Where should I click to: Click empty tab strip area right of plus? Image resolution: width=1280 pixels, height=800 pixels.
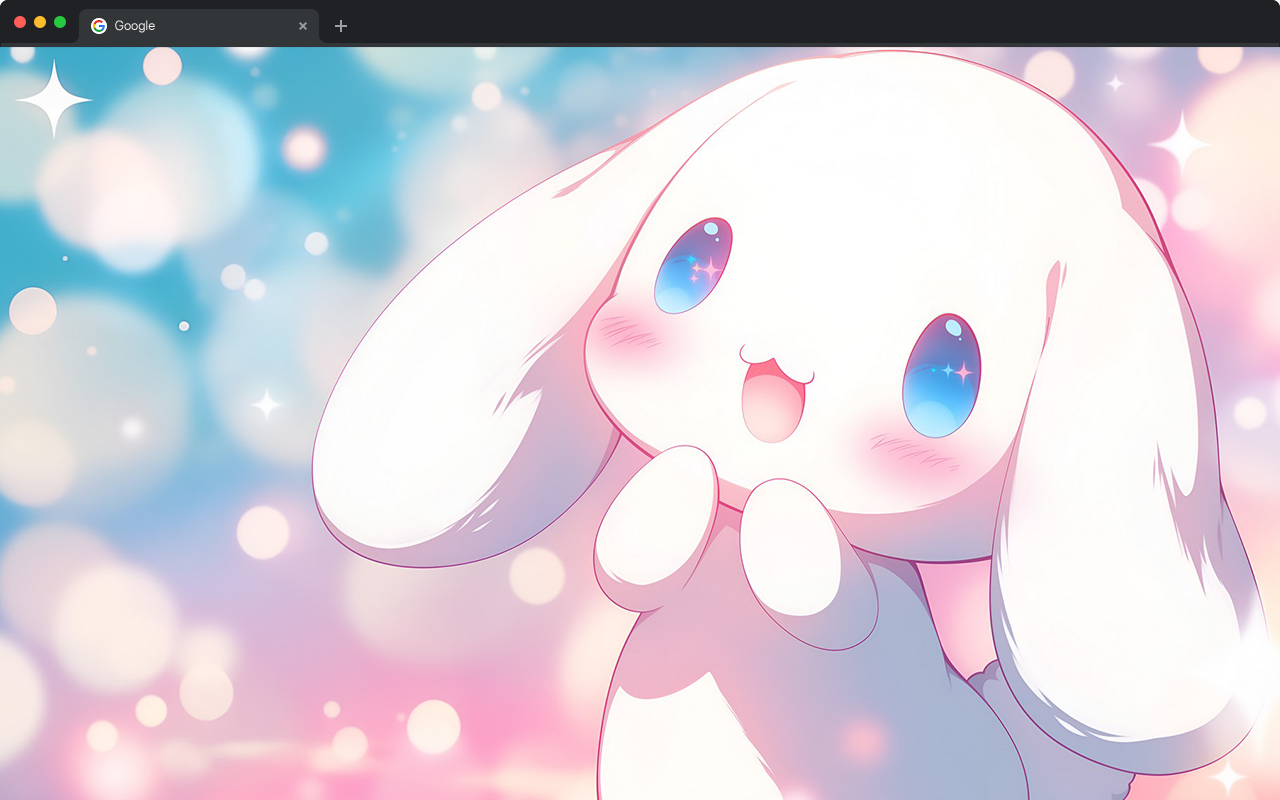tap(800, 24)
